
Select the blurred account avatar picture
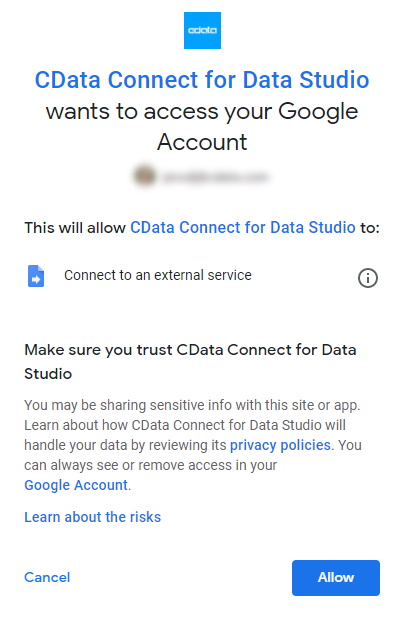coord(144,176)
